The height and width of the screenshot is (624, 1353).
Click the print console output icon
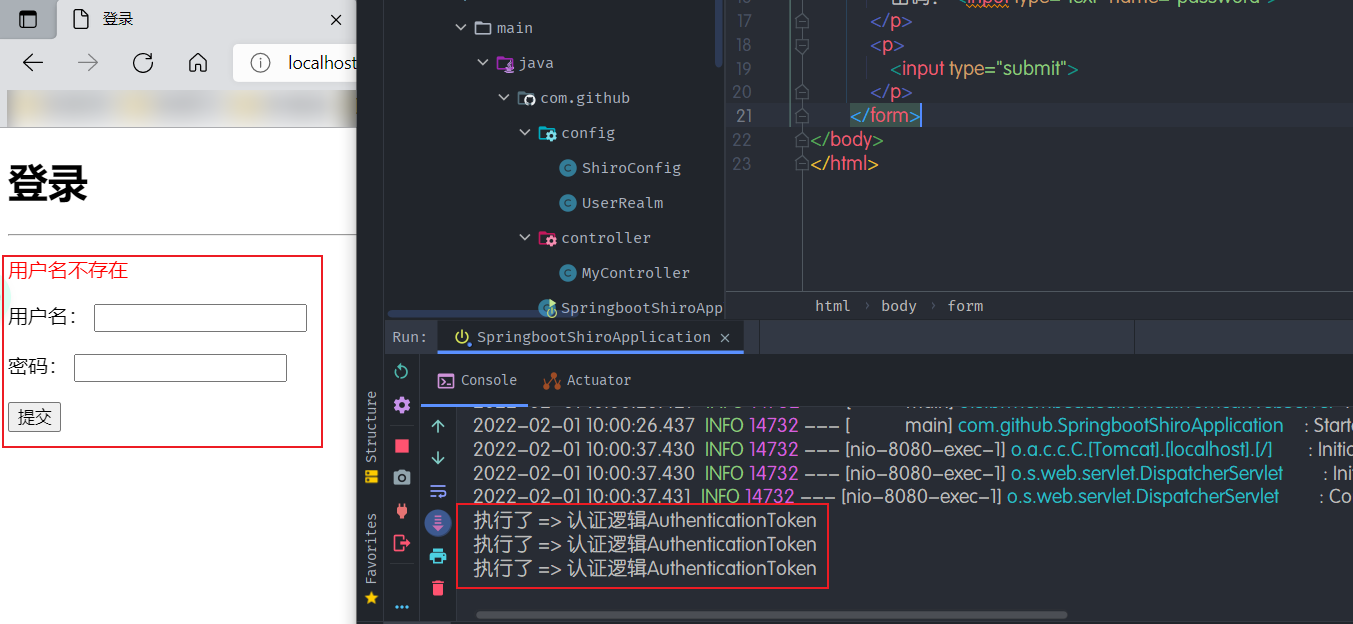point(437,556)
